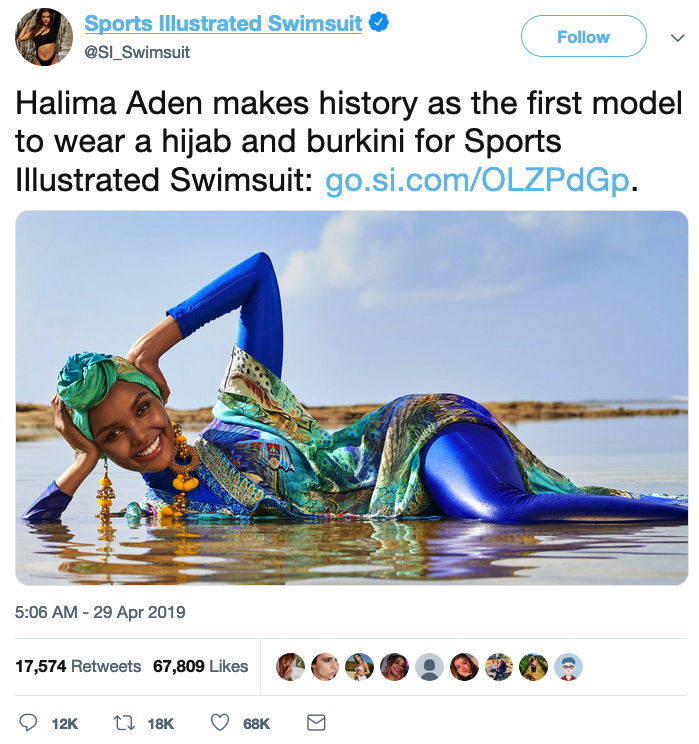Click the blue verified badge

[379, 22]
